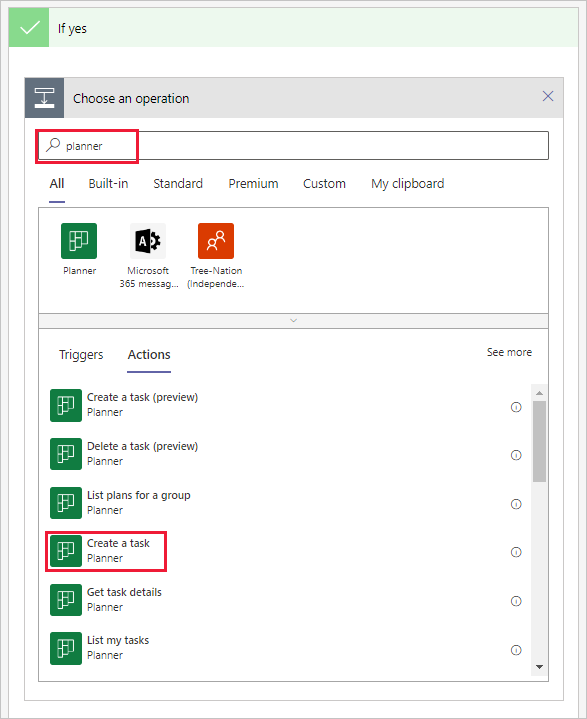The height and width of the screenshot is (719, 587).
Task: Click the planner search field
Action: (x=294, y=146)
